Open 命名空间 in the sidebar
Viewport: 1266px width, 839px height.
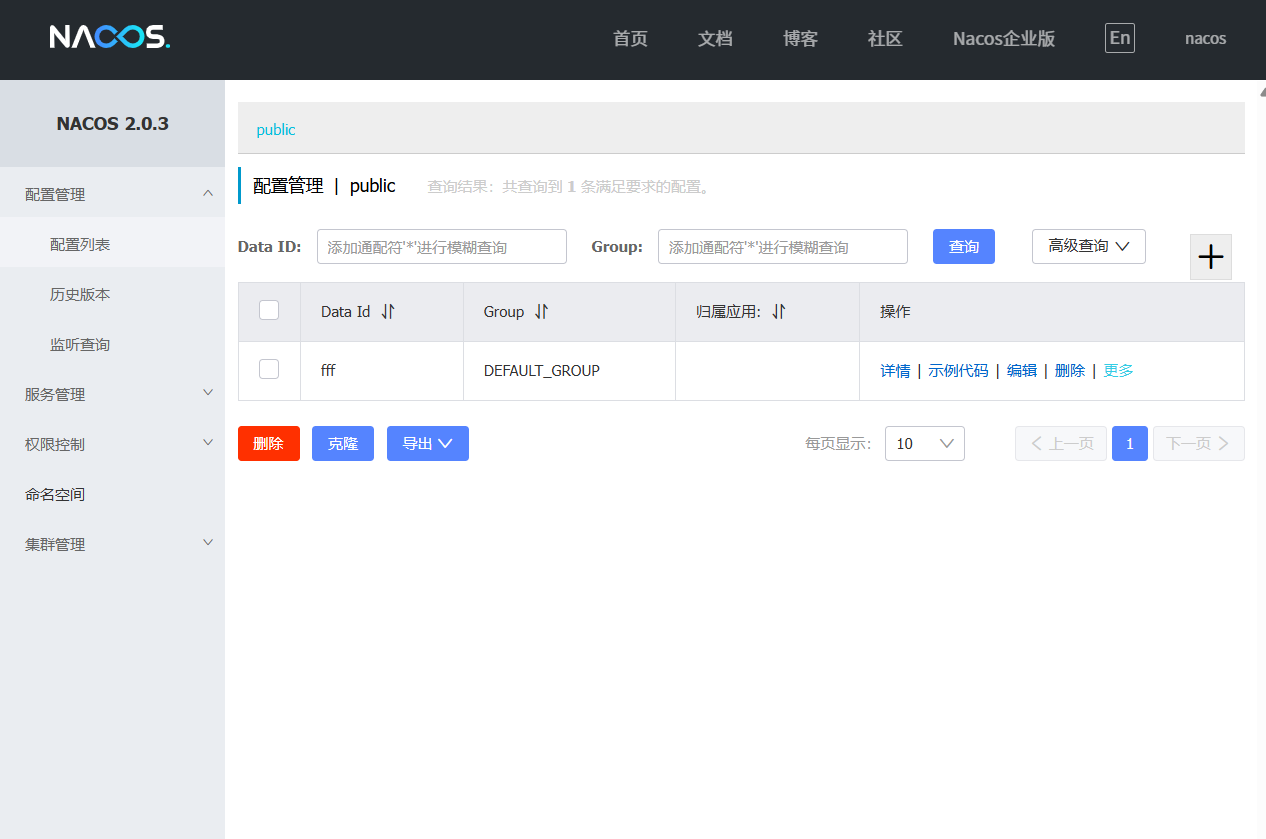coord(112,494)
